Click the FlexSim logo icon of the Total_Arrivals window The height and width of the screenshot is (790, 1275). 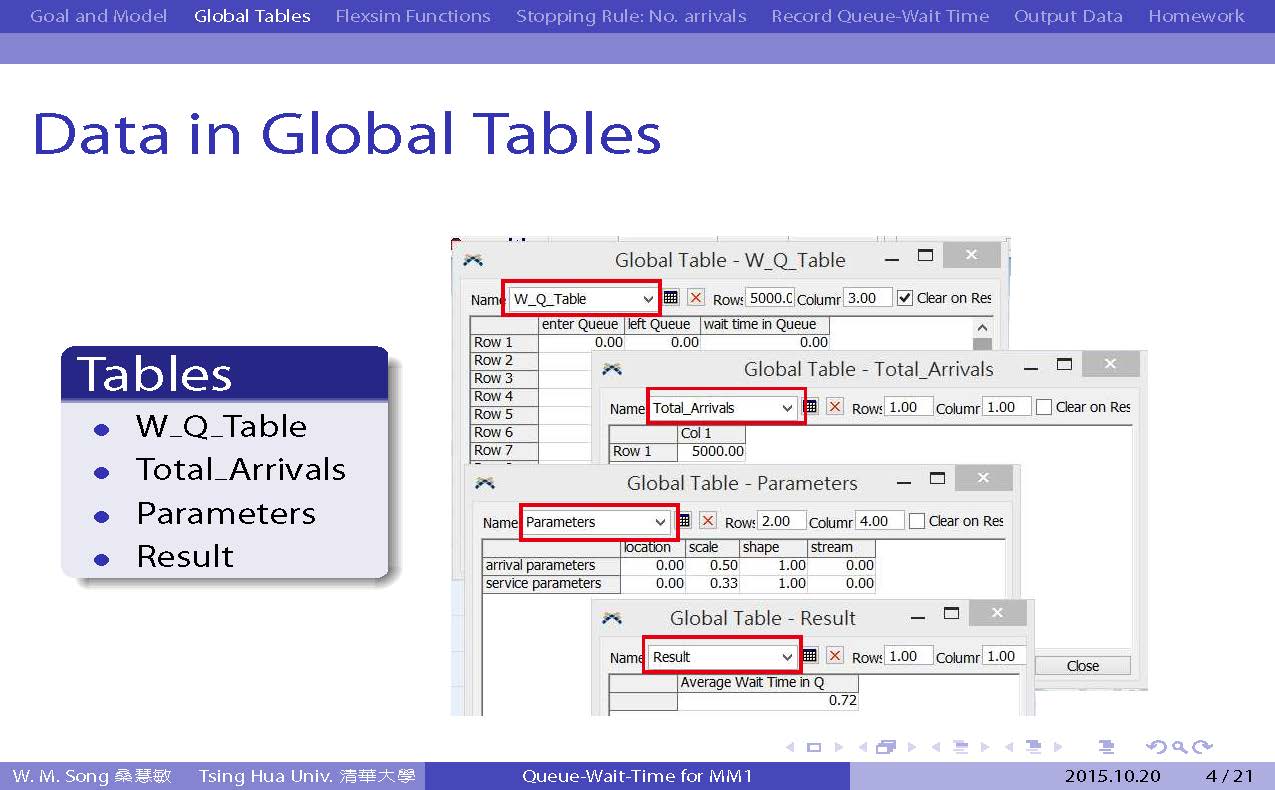tap(612, 369)
